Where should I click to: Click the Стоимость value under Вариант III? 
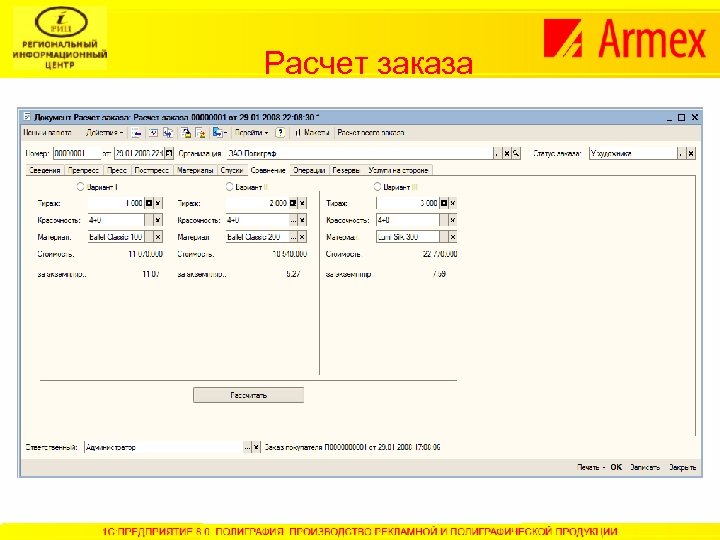pyautogui.click(x=440, y=254)
